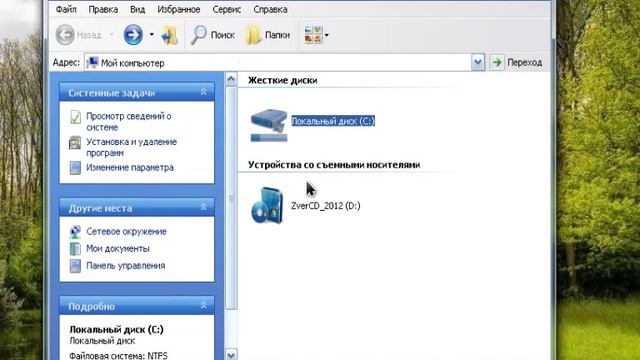Open the Forward history dropdown arrow
This screenshot has width=640, height=360.
click(x=151, y=35)
